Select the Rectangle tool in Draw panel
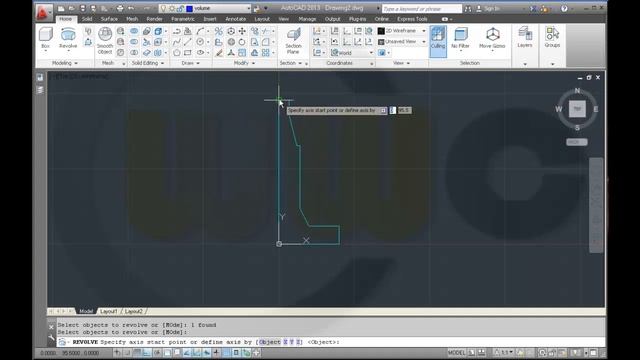 [188, 53]
